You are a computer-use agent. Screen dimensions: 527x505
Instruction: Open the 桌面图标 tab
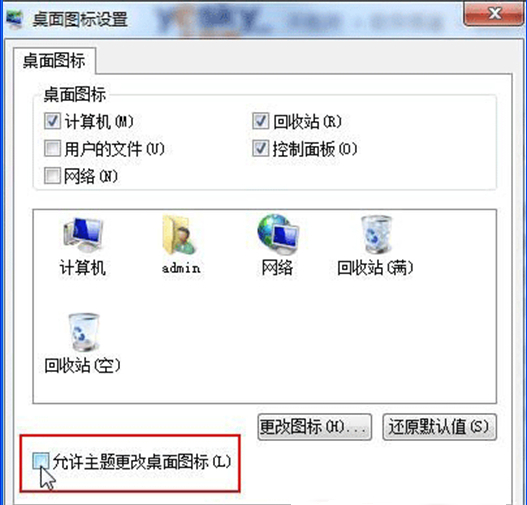(x=54, y=61)
